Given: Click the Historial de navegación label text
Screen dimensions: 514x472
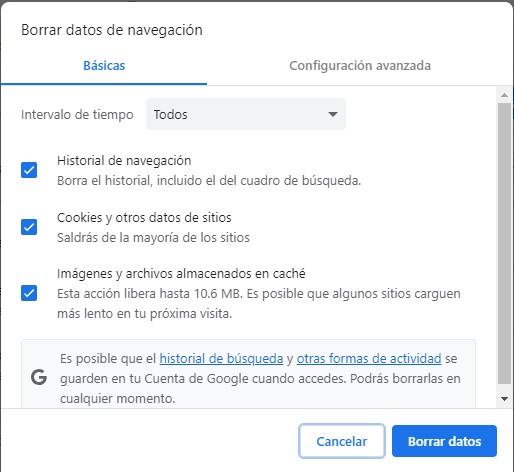Looking at the screenshot, I should (x=124, y=161).
